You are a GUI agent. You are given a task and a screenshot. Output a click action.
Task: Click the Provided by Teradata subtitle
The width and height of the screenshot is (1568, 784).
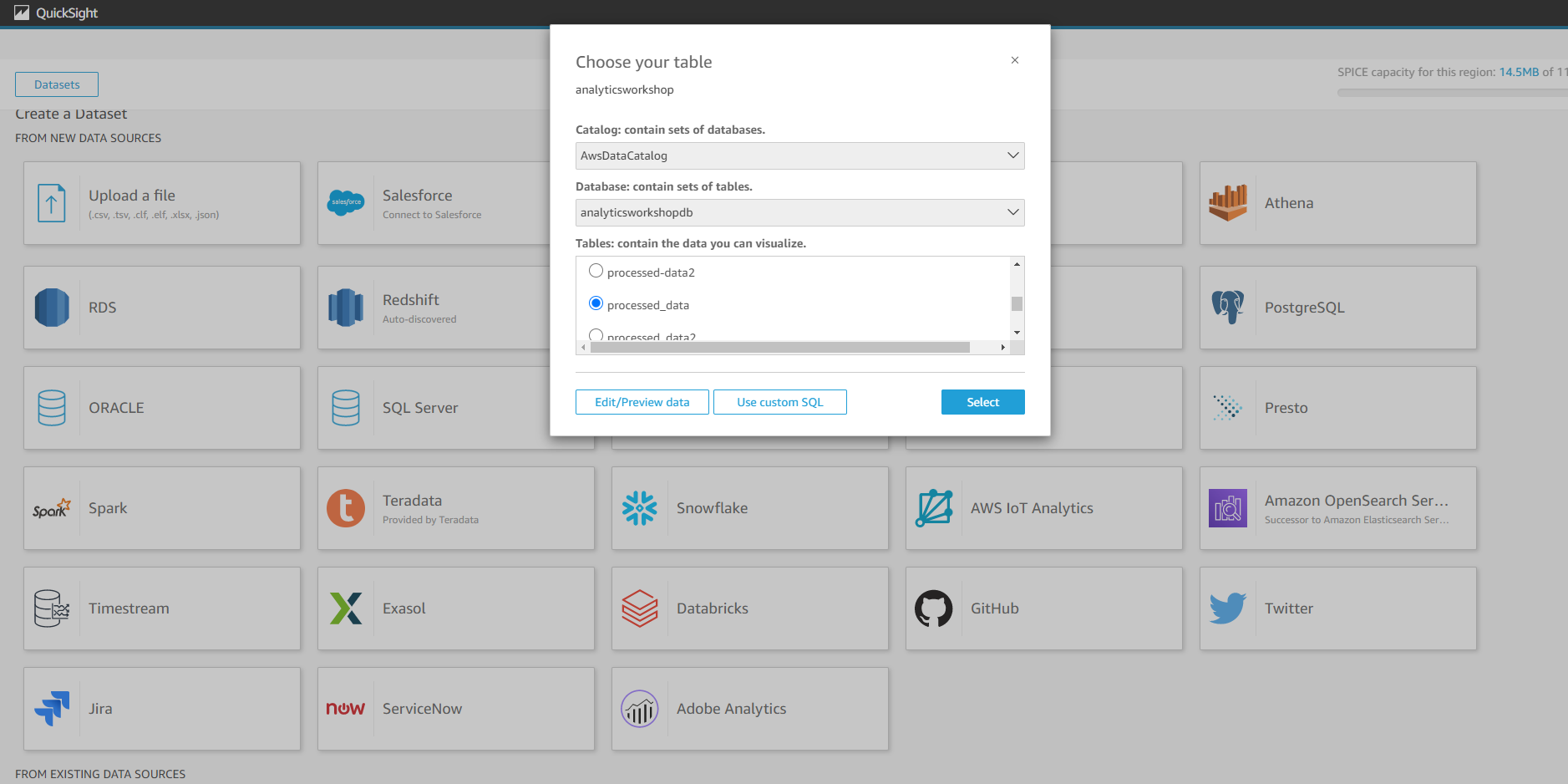430,520
